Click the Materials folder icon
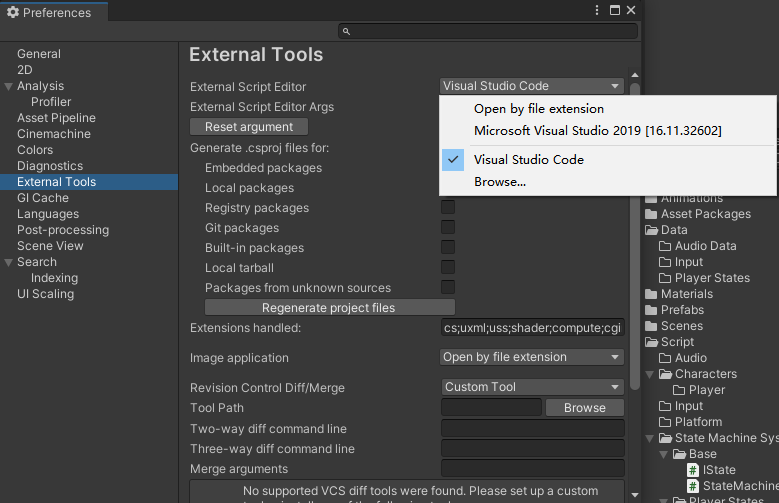Screen dimensions: 779x503 tap(651, 294)
